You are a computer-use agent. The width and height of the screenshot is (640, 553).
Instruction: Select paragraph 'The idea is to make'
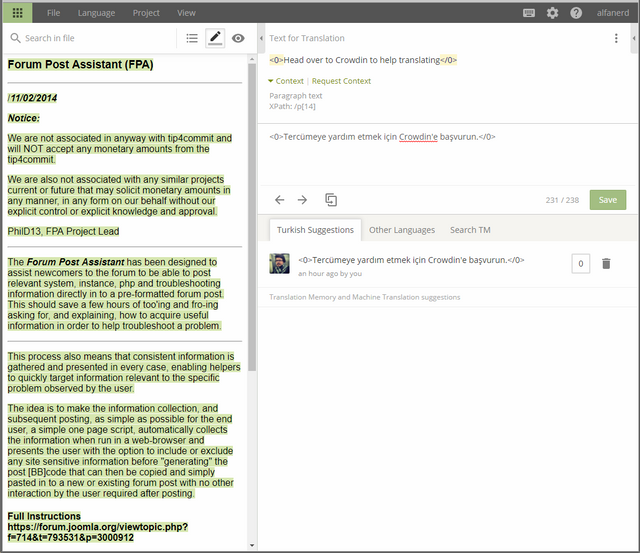tap(120, 451)
